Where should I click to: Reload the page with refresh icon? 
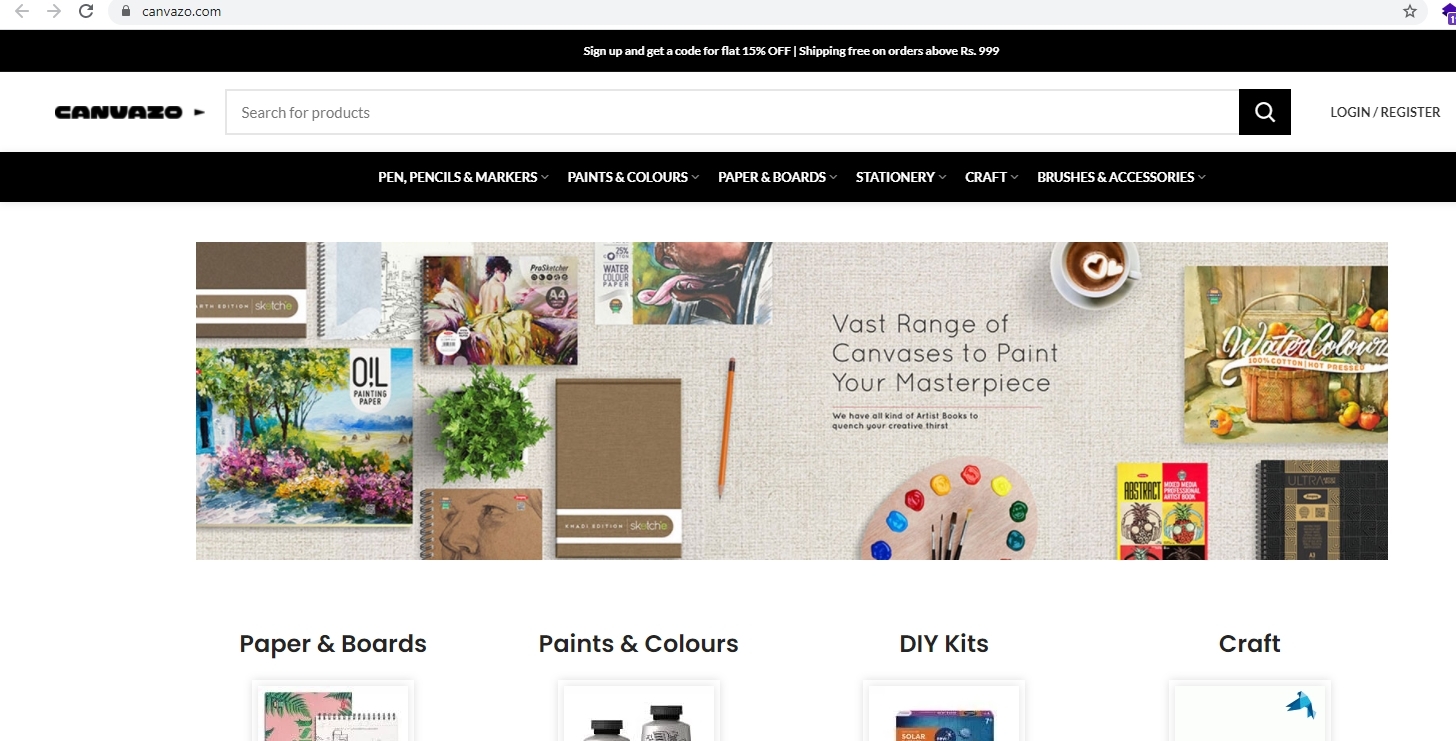click(x=86, y=11)
